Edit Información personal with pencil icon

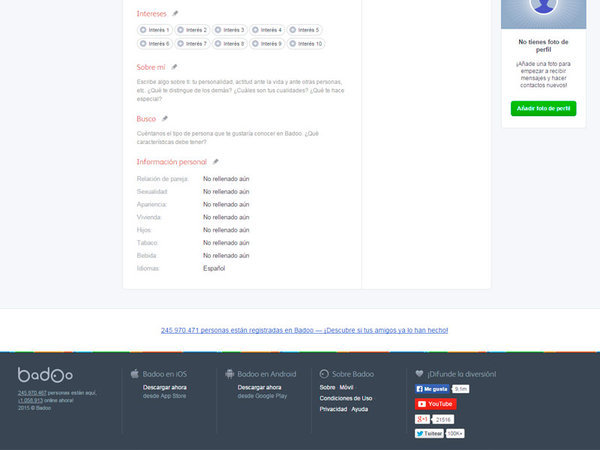(x=215, y=162)
